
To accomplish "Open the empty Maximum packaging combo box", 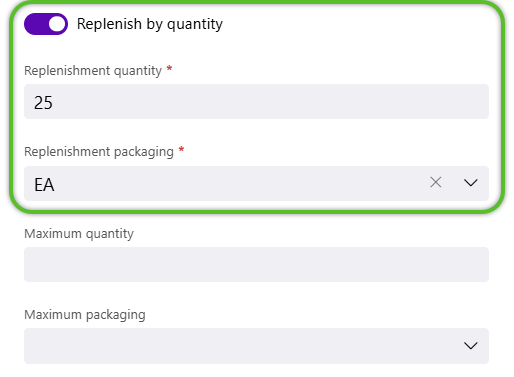I will tap(256, 346).
